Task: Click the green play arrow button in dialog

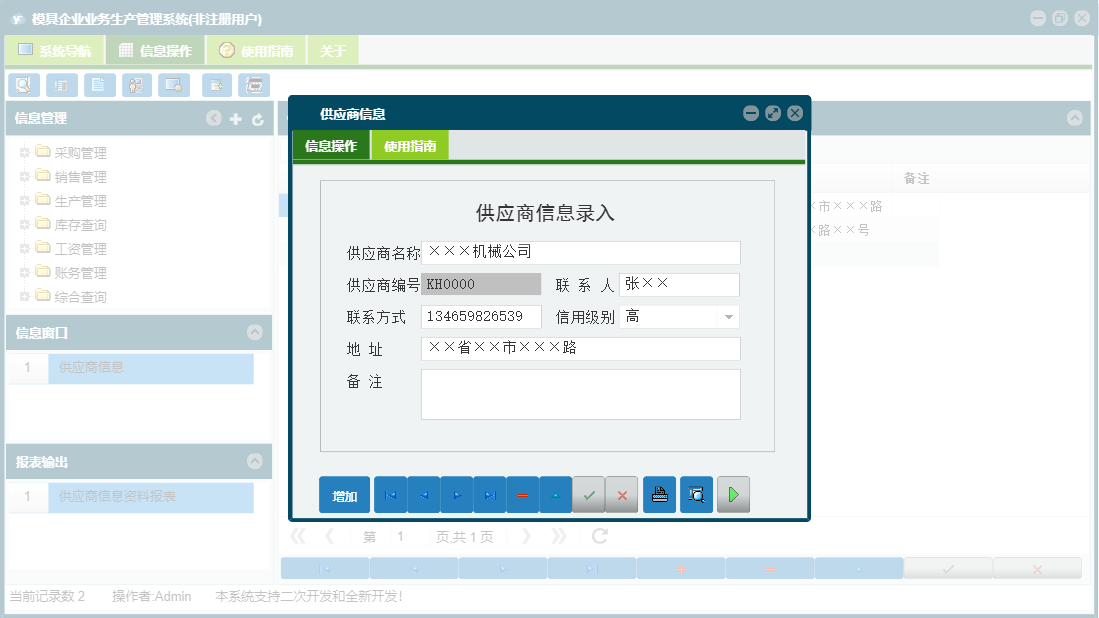Action: click(x=733, y=495)
